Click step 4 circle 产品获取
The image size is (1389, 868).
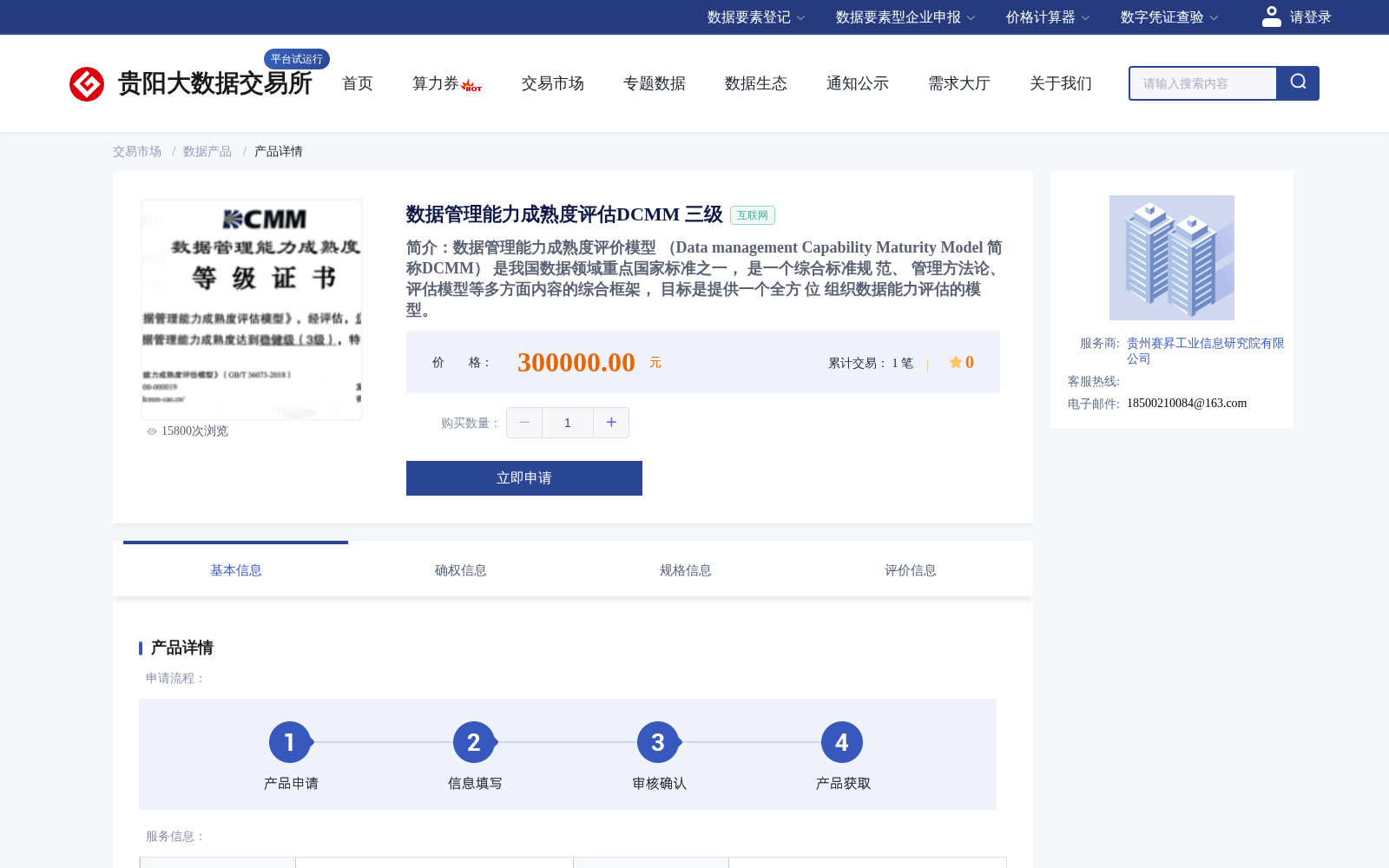[842, 742]
